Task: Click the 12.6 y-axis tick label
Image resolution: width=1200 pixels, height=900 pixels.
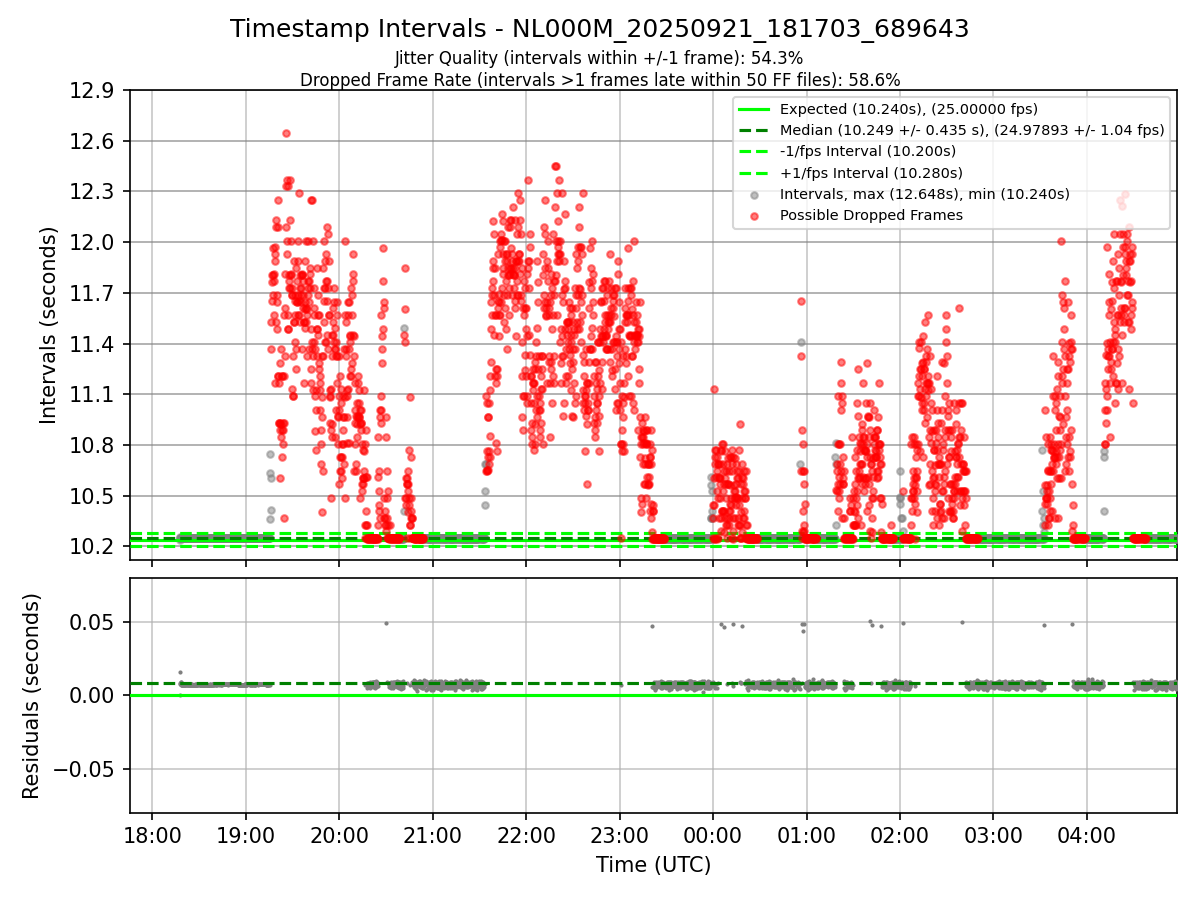Action: [91, 142]
